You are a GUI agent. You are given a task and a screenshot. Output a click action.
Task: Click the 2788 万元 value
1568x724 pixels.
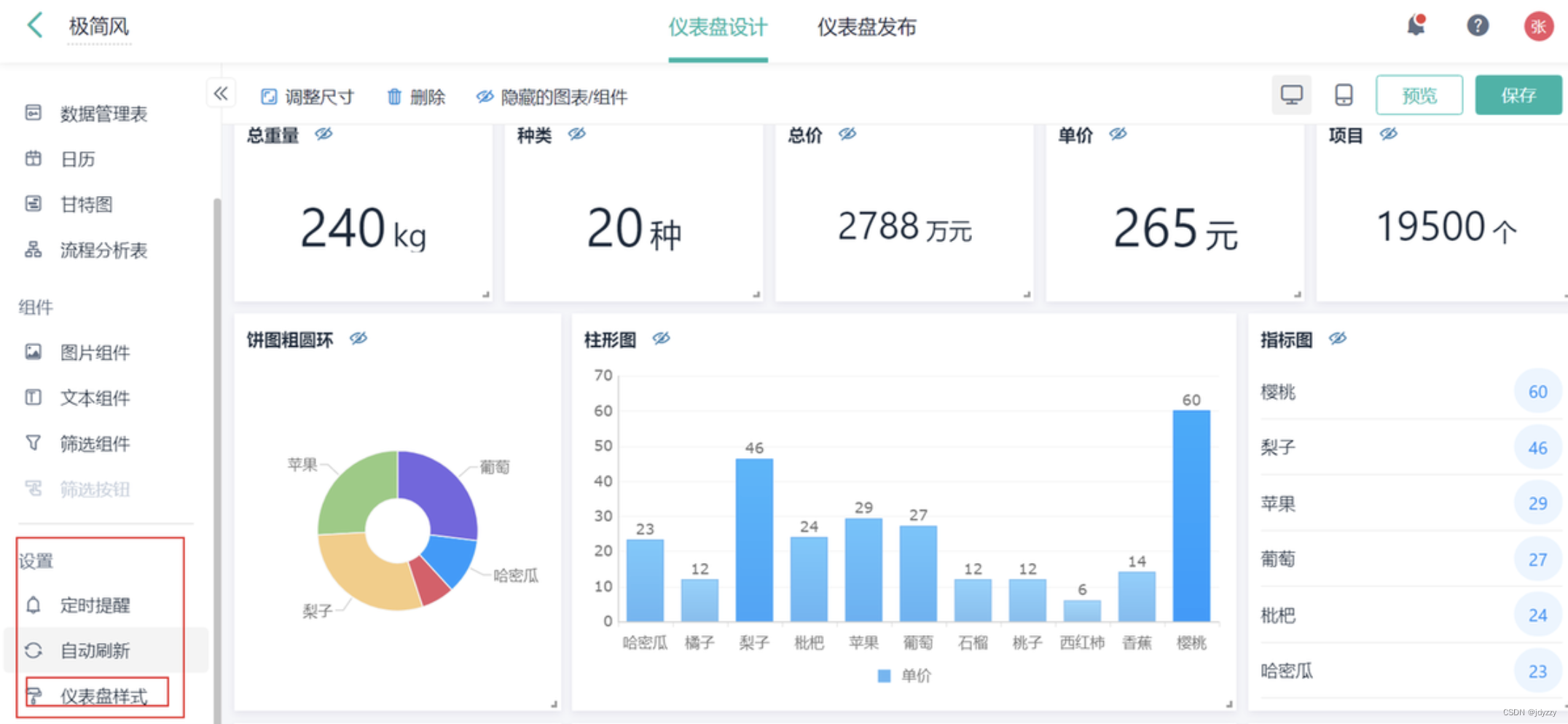pos(904,227)
